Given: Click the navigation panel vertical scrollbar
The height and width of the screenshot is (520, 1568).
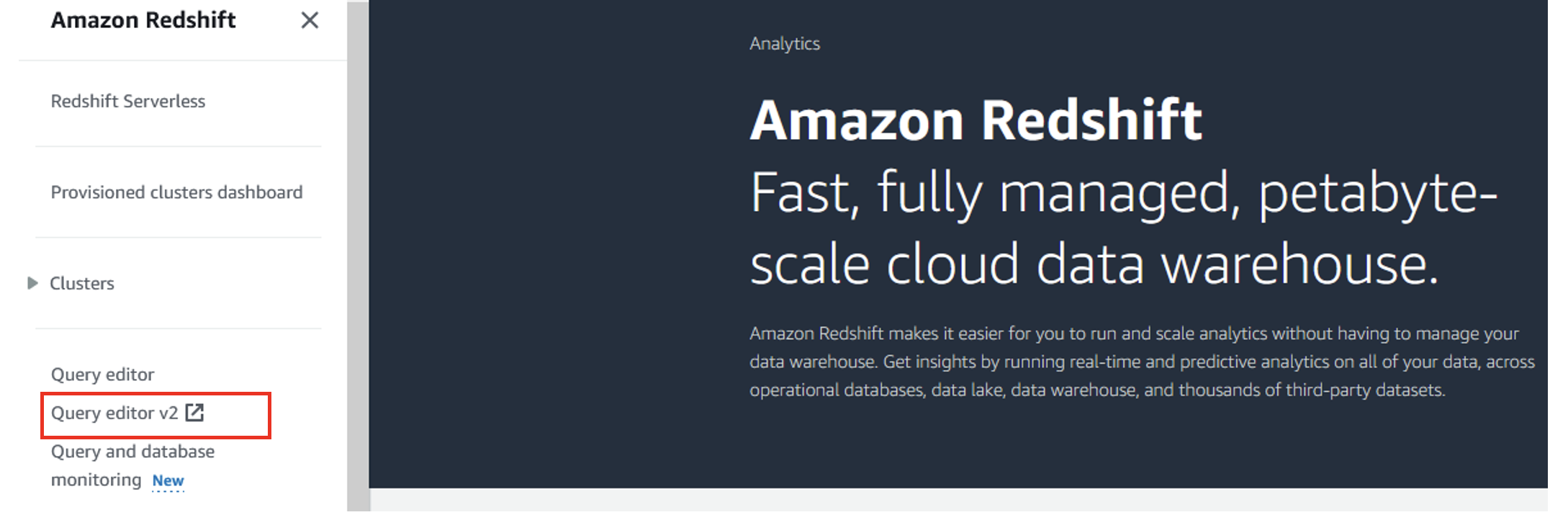Looking at the screenshot, I should pyautogui.click(x=358, y=259).
